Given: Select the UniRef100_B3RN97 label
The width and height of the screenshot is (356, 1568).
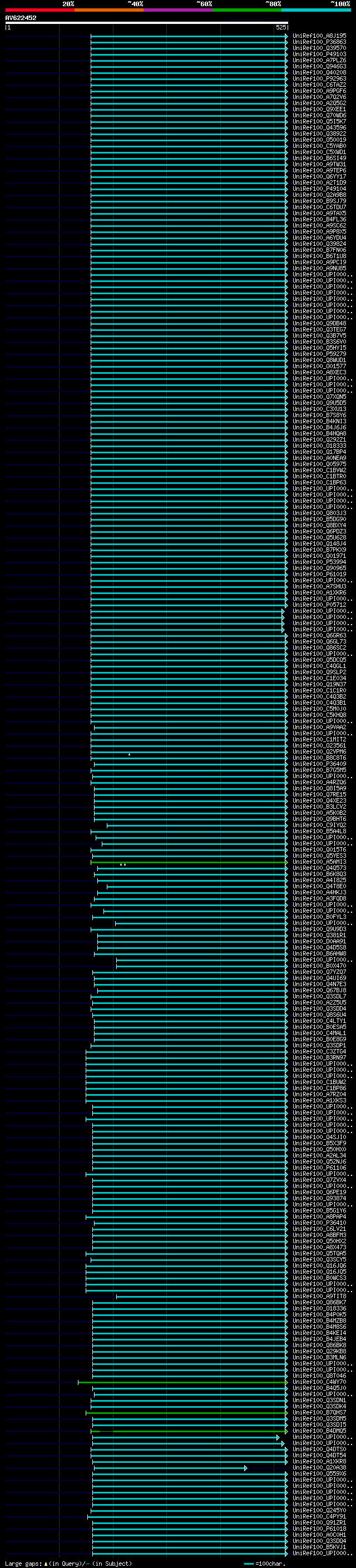Looking at the screenshot, I should point(319,1058).
